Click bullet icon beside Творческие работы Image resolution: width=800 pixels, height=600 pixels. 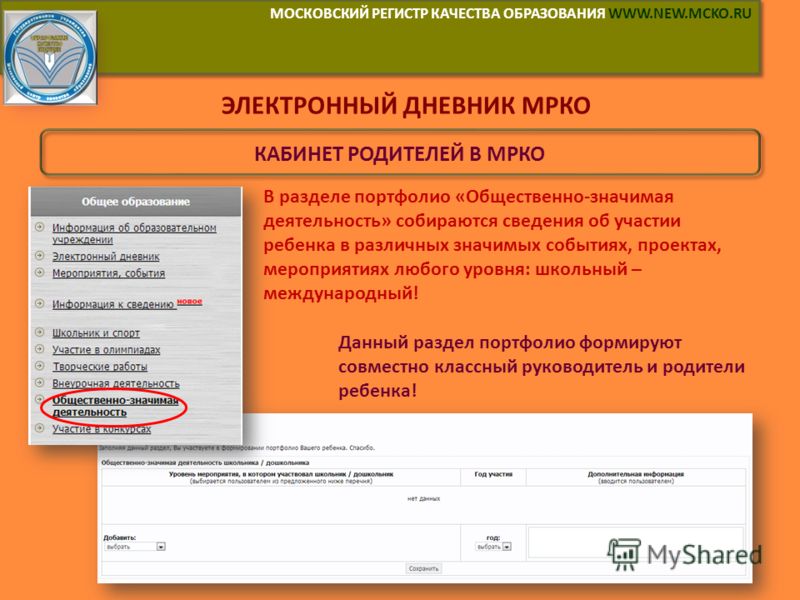point(39,365)
